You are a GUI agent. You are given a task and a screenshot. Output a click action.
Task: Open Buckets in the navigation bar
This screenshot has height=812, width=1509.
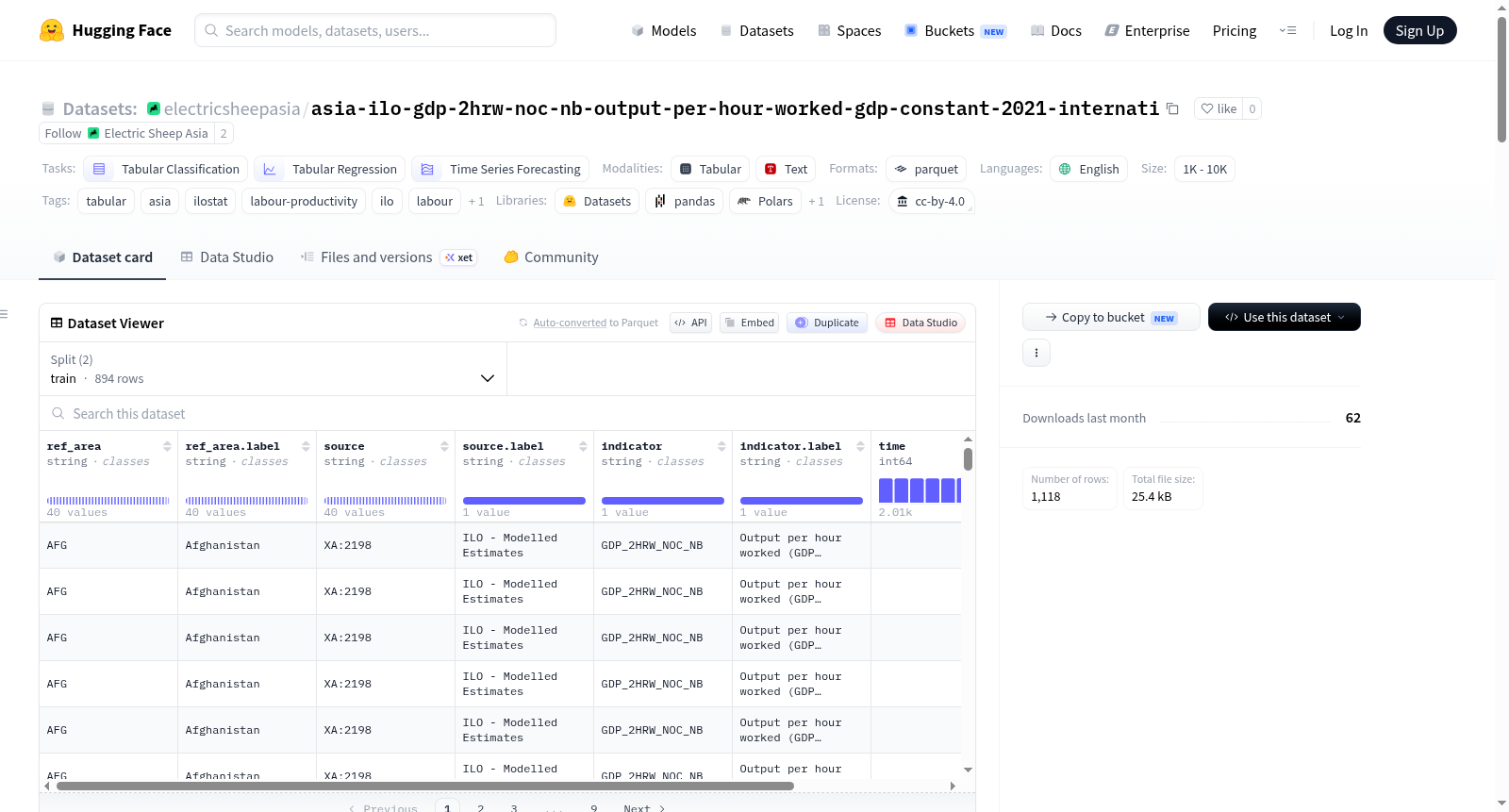click(955, 30)
